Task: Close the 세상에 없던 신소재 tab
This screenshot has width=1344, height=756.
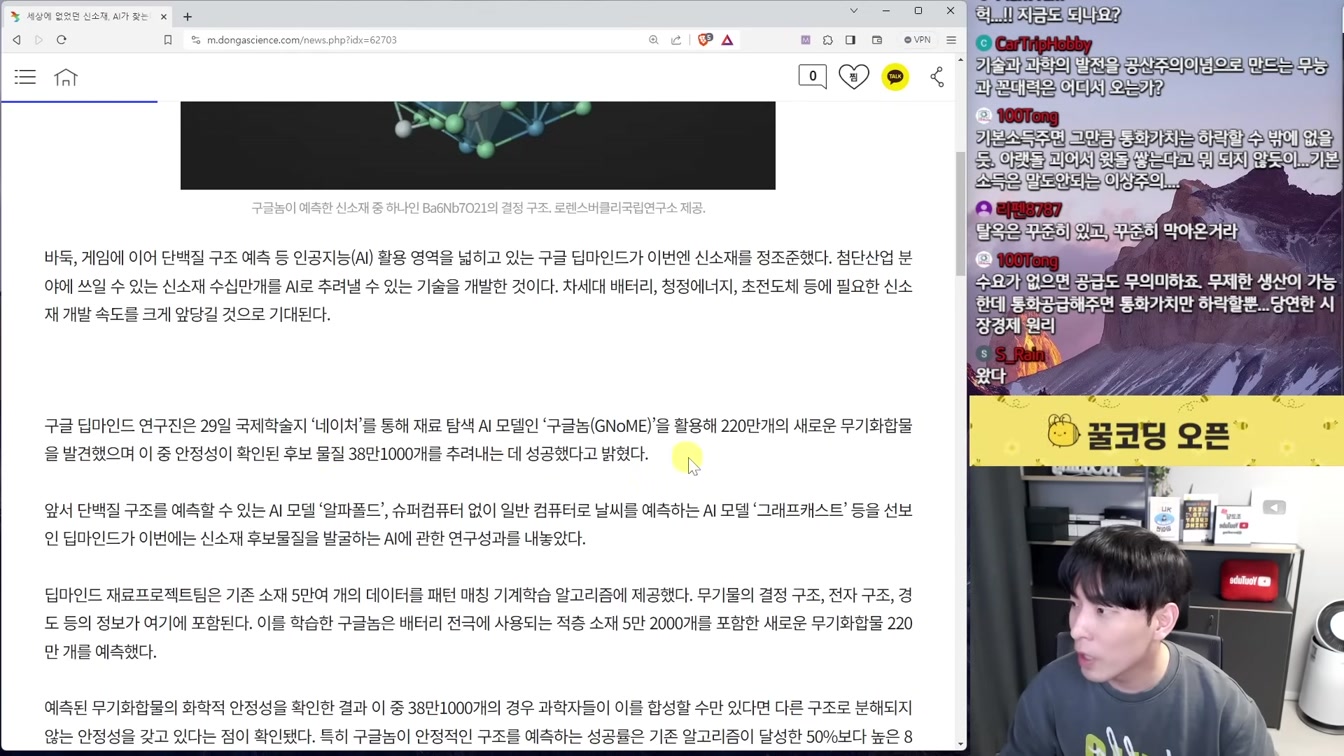Action: pyautogui.click(x=164, y=16)
